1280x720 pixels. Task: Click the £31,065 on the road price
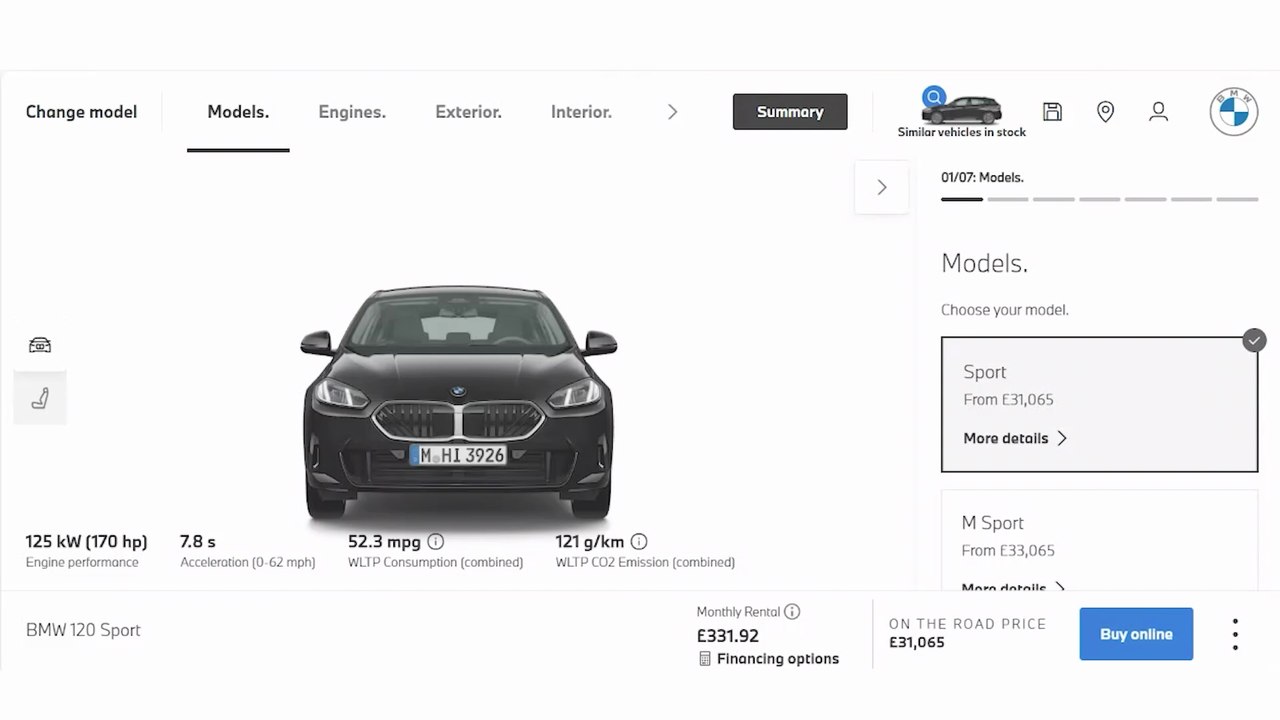[x=917, y=643]
